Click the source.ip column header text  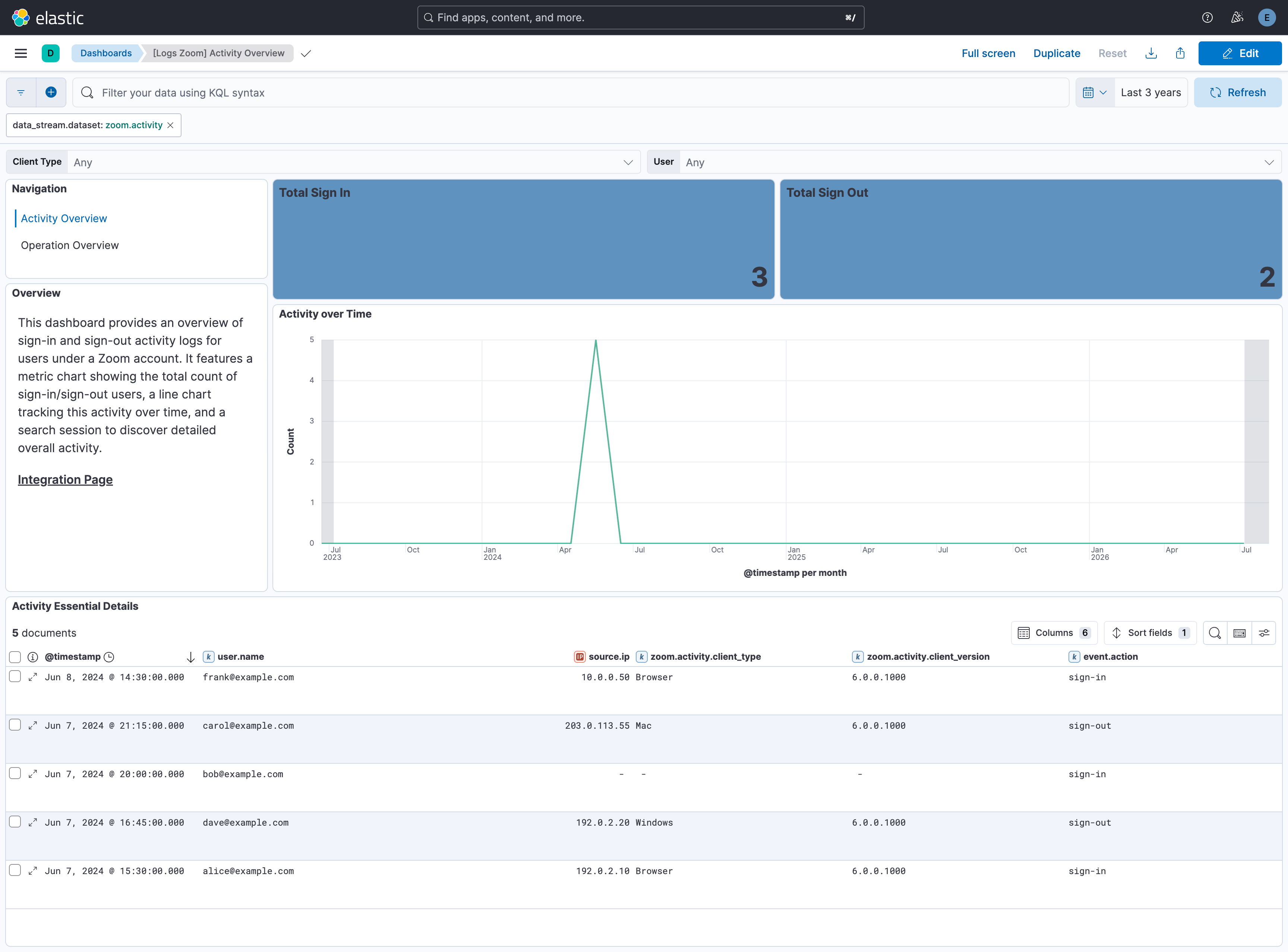pyautogui.click(x=609, y=657)
